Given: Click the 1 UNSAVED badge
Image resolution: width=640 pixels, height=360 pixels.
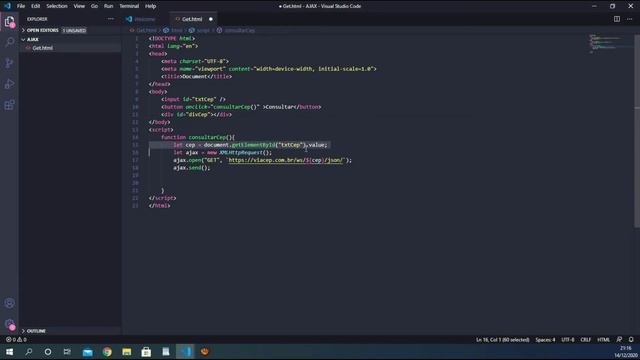Looking at the screenshot, I should coord(74,30).
